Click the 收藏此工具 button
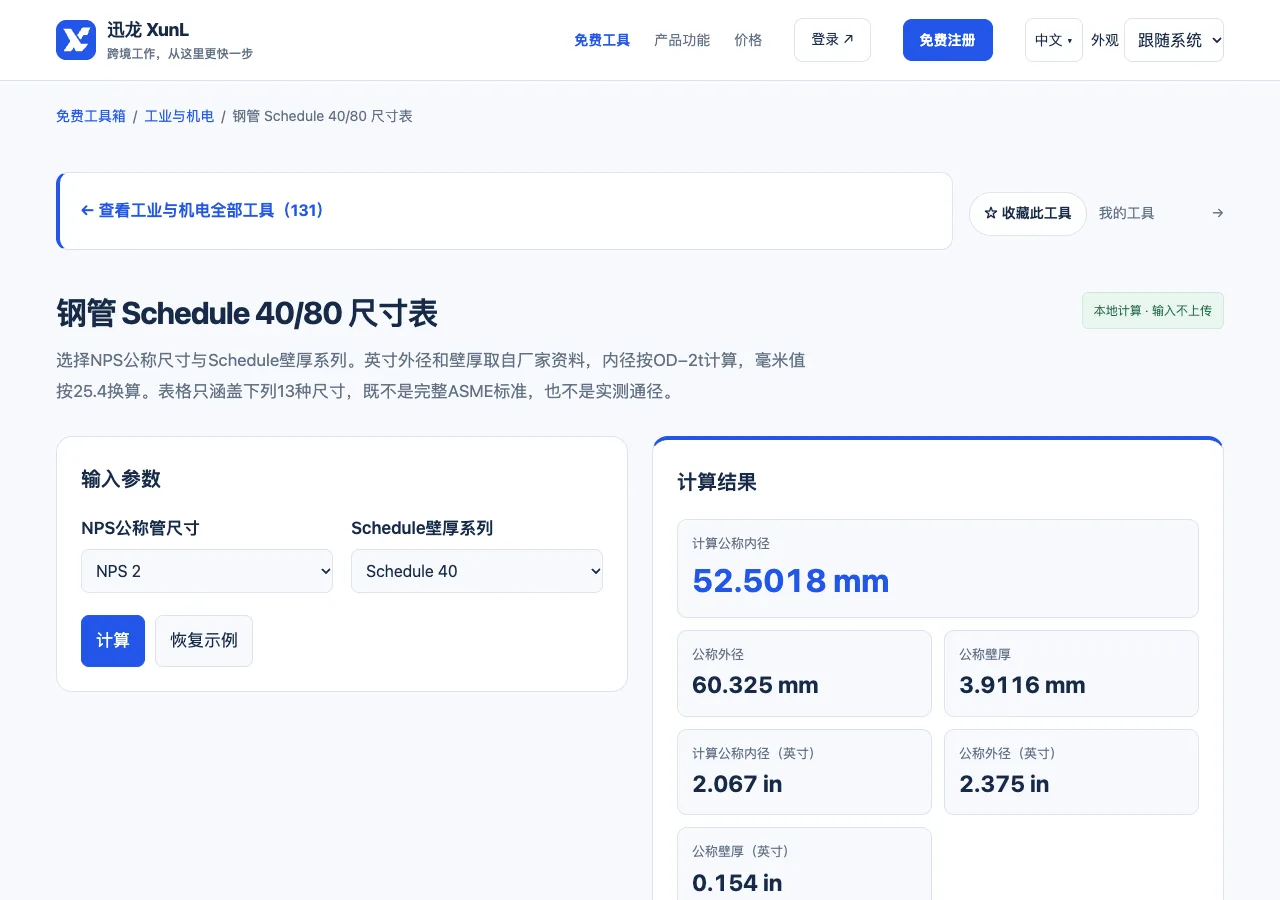 point(1028,214)
